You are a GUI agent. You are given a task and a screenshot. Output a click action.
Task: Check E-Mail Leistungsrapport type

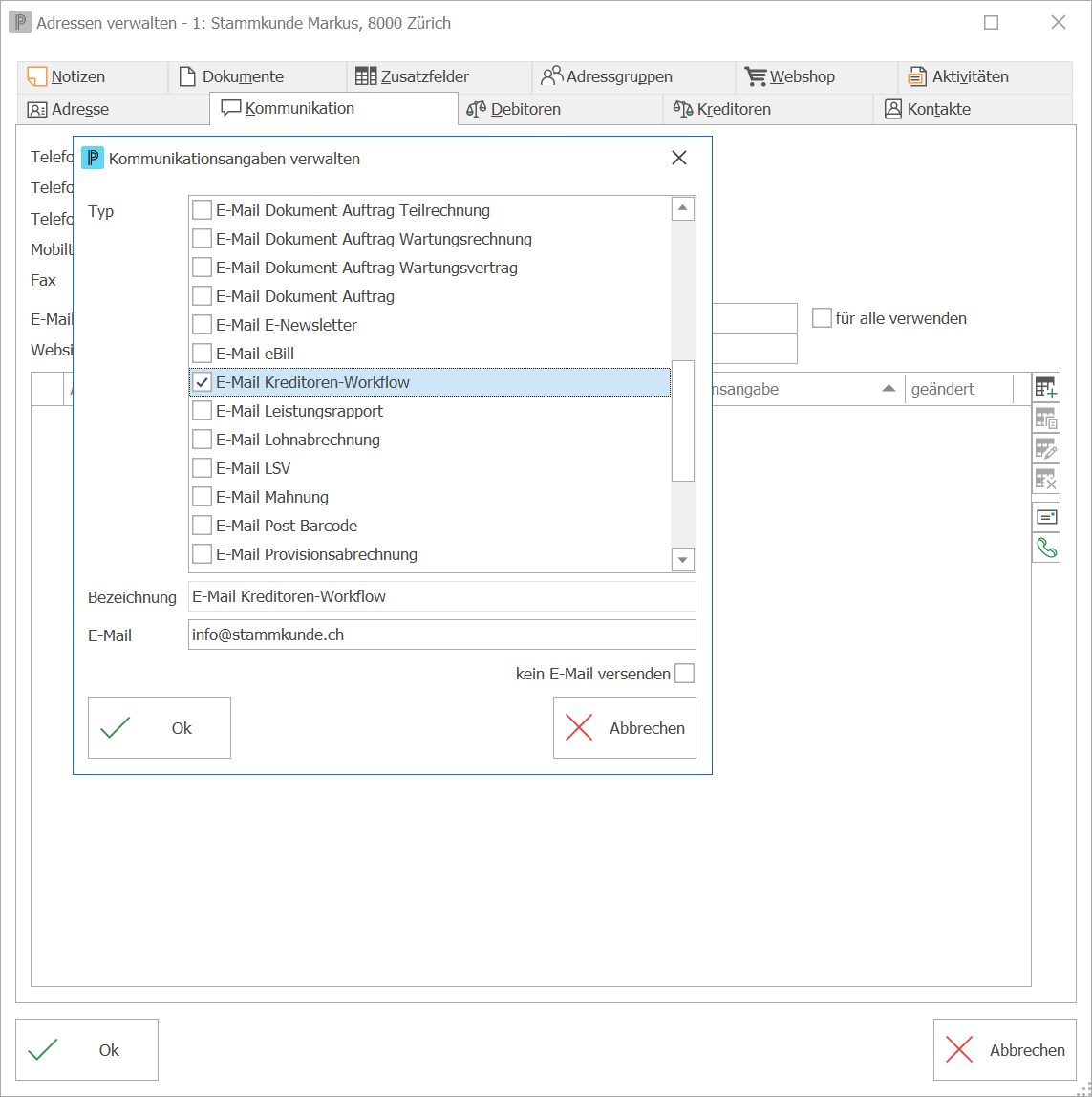(203, 411)
